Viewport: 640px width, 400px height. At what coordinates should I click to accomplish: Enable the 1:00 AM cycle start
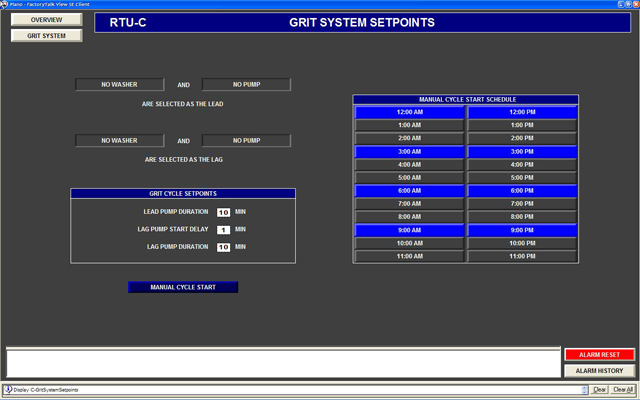click(x=409, y=125)
